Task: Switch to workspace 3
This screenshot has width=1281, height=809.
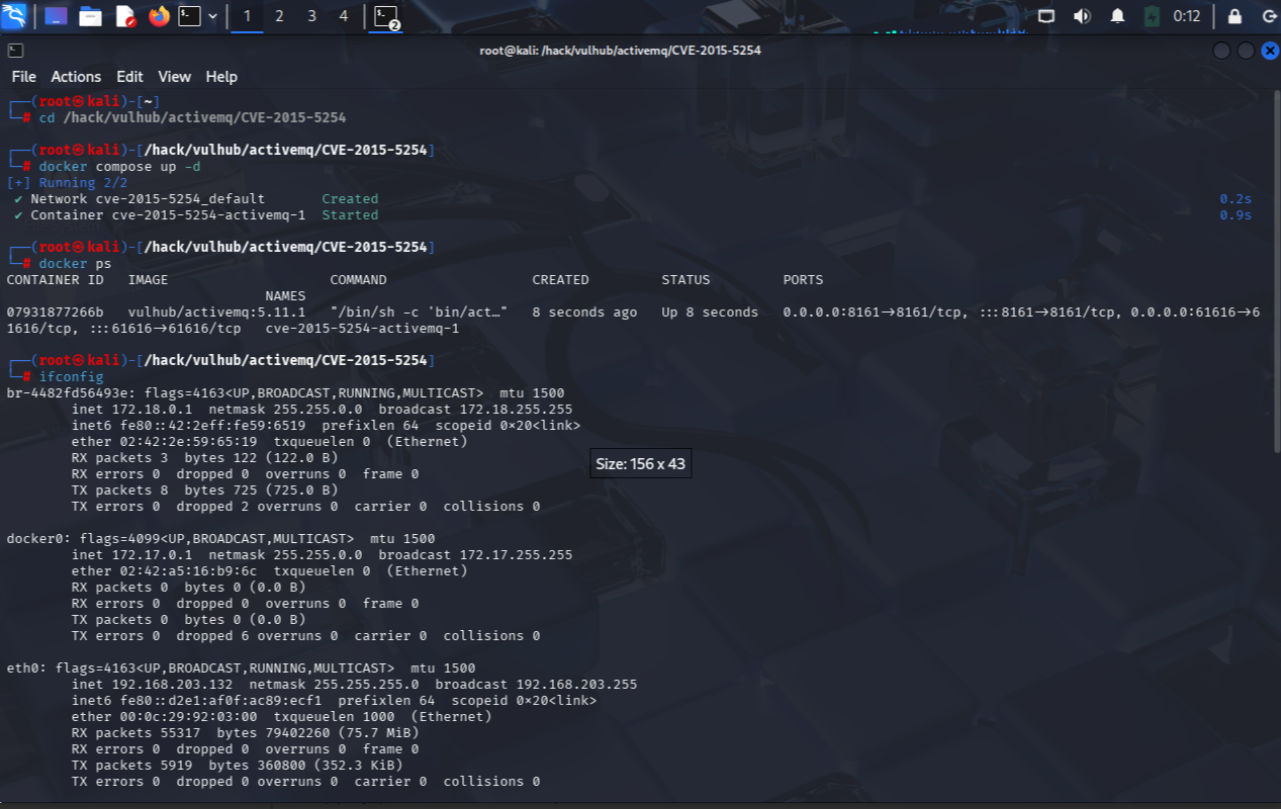Action: (x=312, y=16)
